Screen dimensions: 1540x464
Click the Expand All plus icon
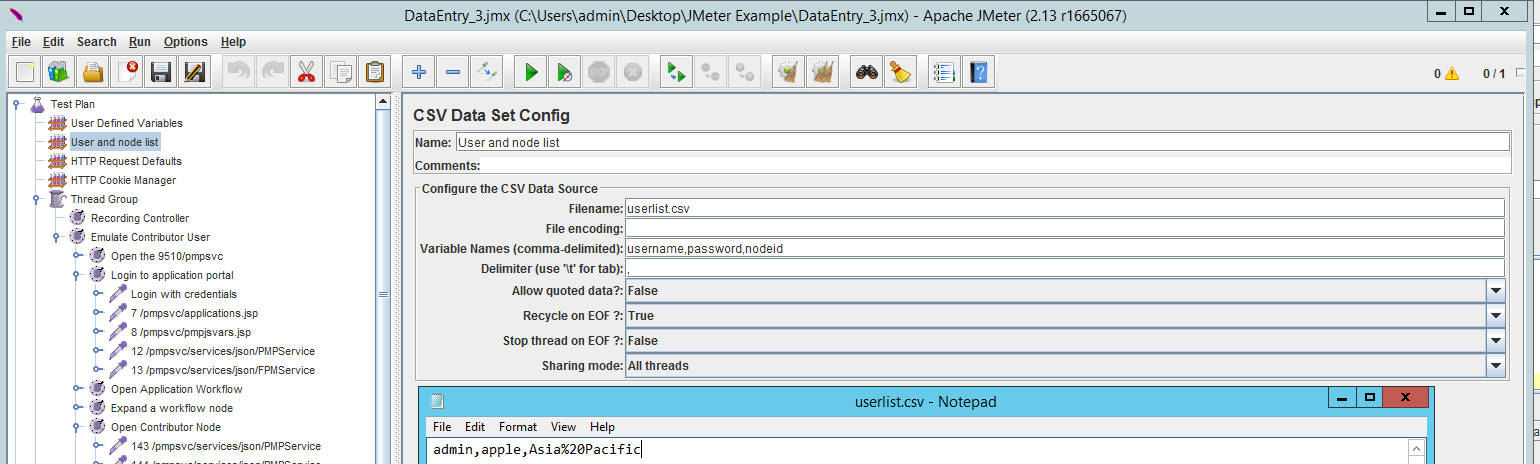tap(419, 72)
